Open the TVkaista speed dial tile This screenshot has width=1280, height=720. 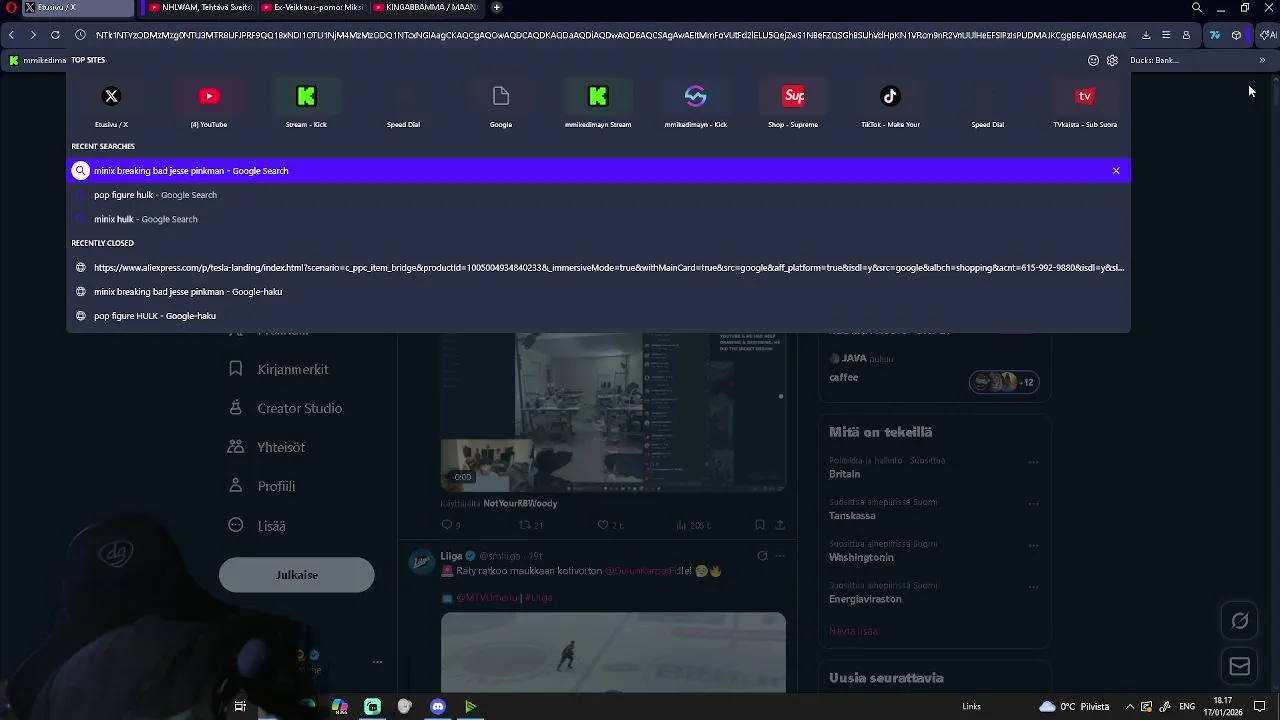[x=1085, y=105]
